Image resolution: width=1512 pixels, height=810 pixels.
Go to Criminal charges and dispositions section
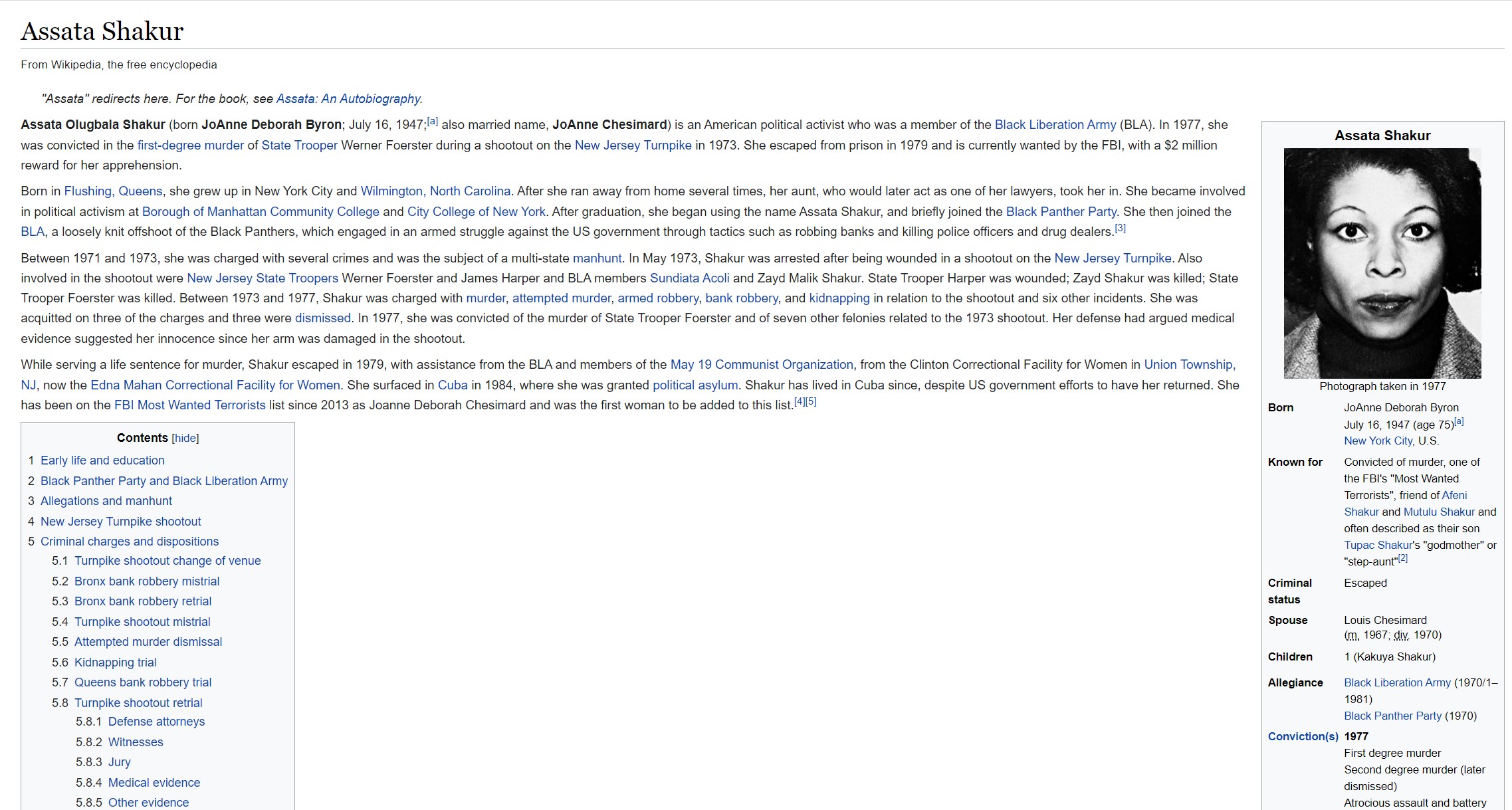130,542
